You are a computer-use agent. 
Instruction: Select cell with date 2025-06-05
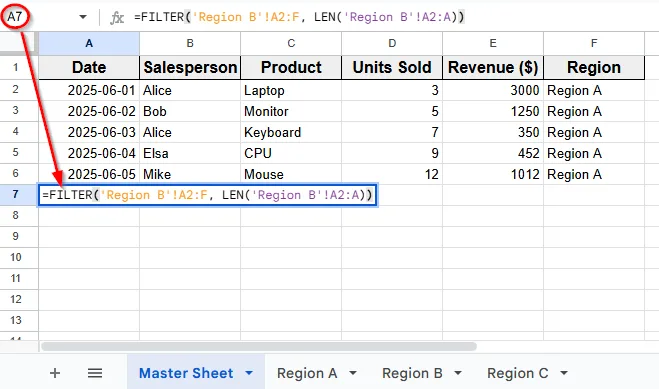(89, 174)
